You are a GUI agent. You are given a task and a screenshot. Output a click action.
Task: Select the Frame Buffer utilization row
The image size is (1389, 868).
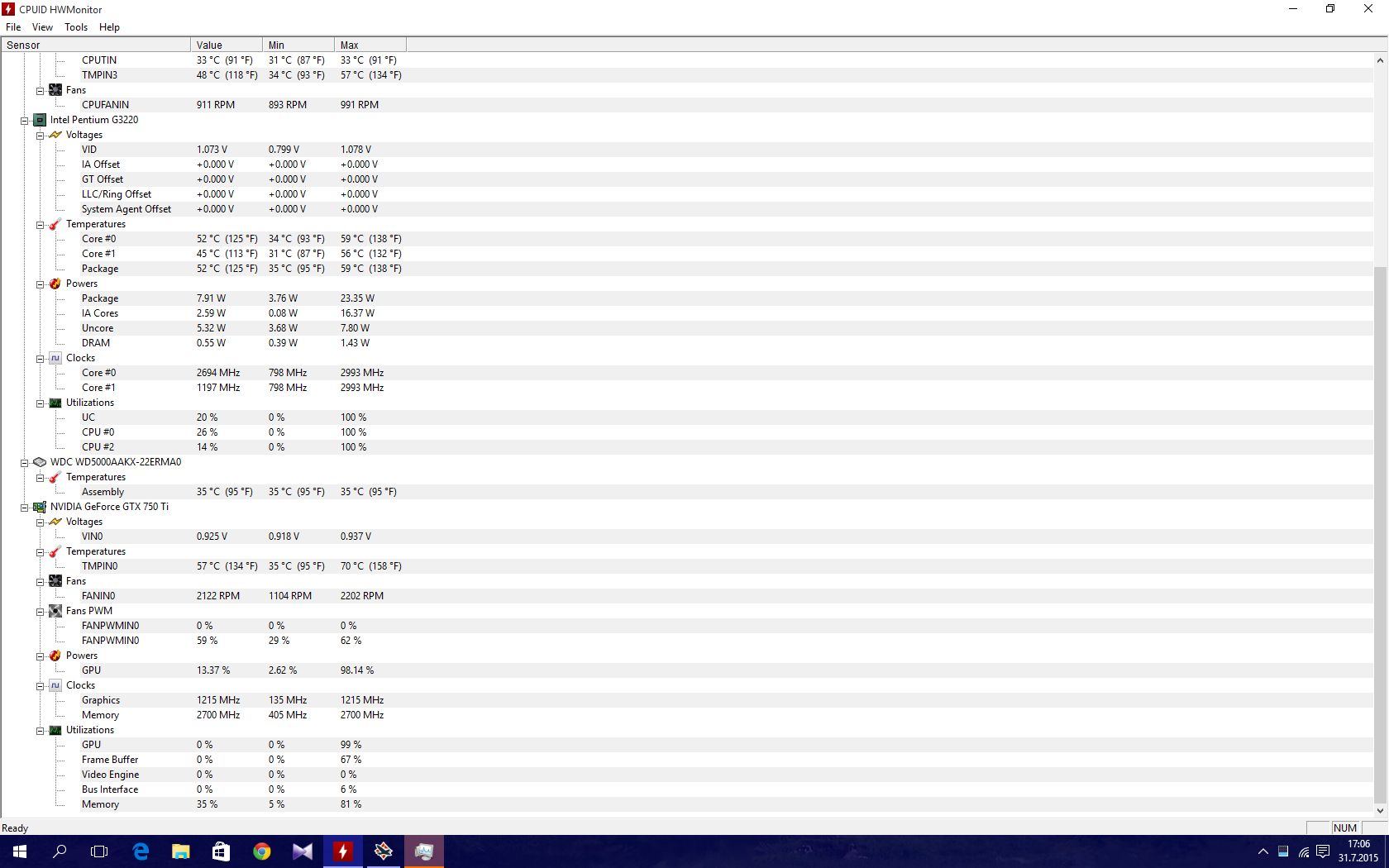coord(686,760)
